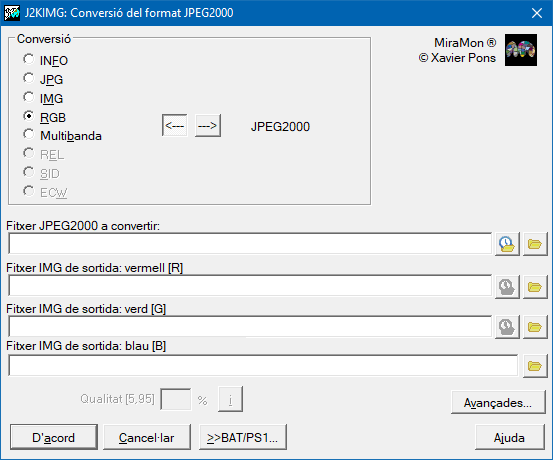Screen dimensions: 553x460
Task: Click the MiraMon logo image
Action: coord(521,50)
